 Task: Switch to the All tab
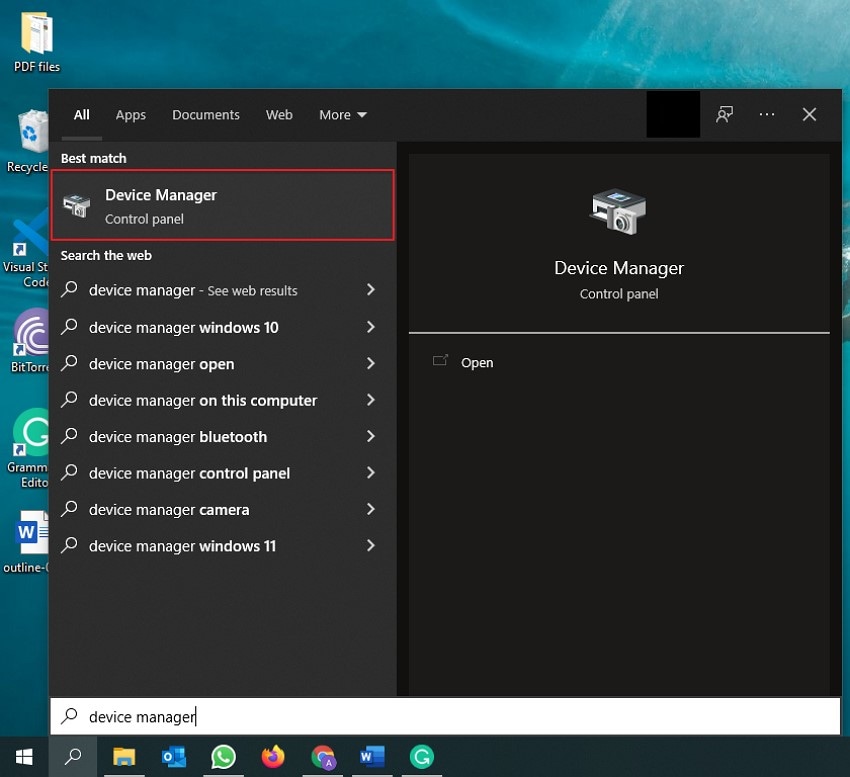81,114
